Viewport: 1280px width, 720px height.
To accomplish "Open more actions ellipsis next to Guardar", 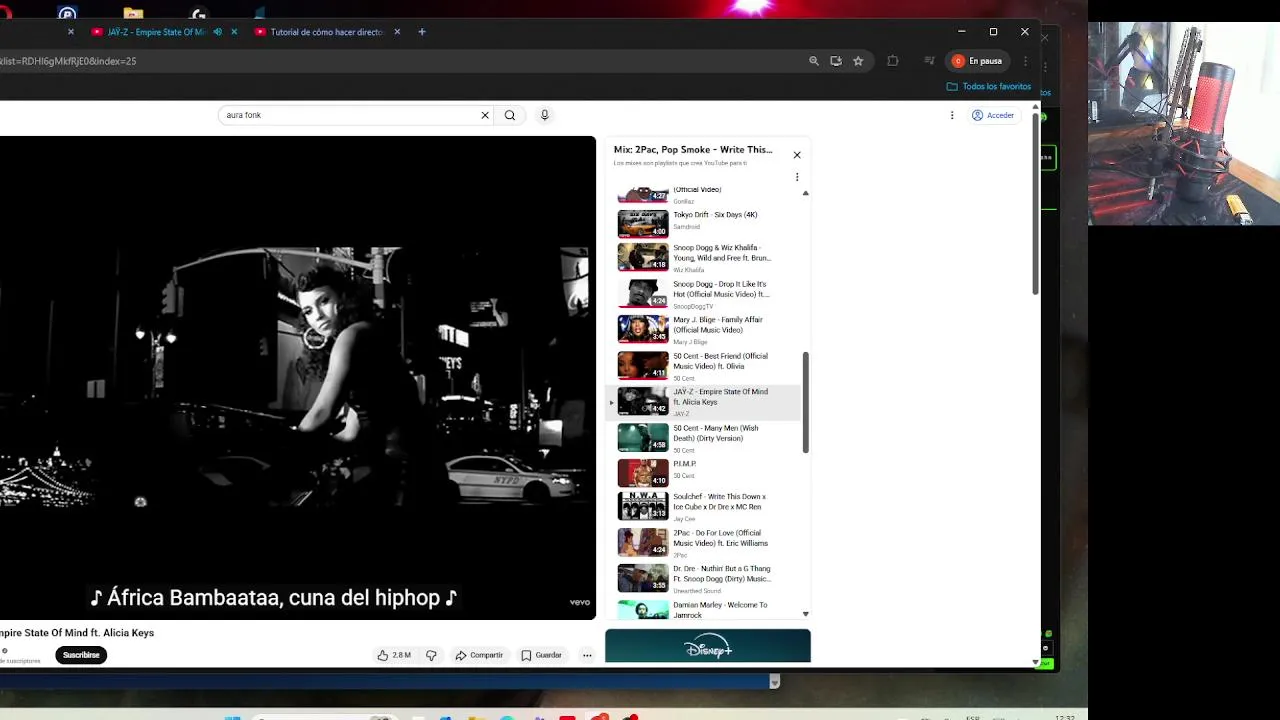I will tap(587, 655).
